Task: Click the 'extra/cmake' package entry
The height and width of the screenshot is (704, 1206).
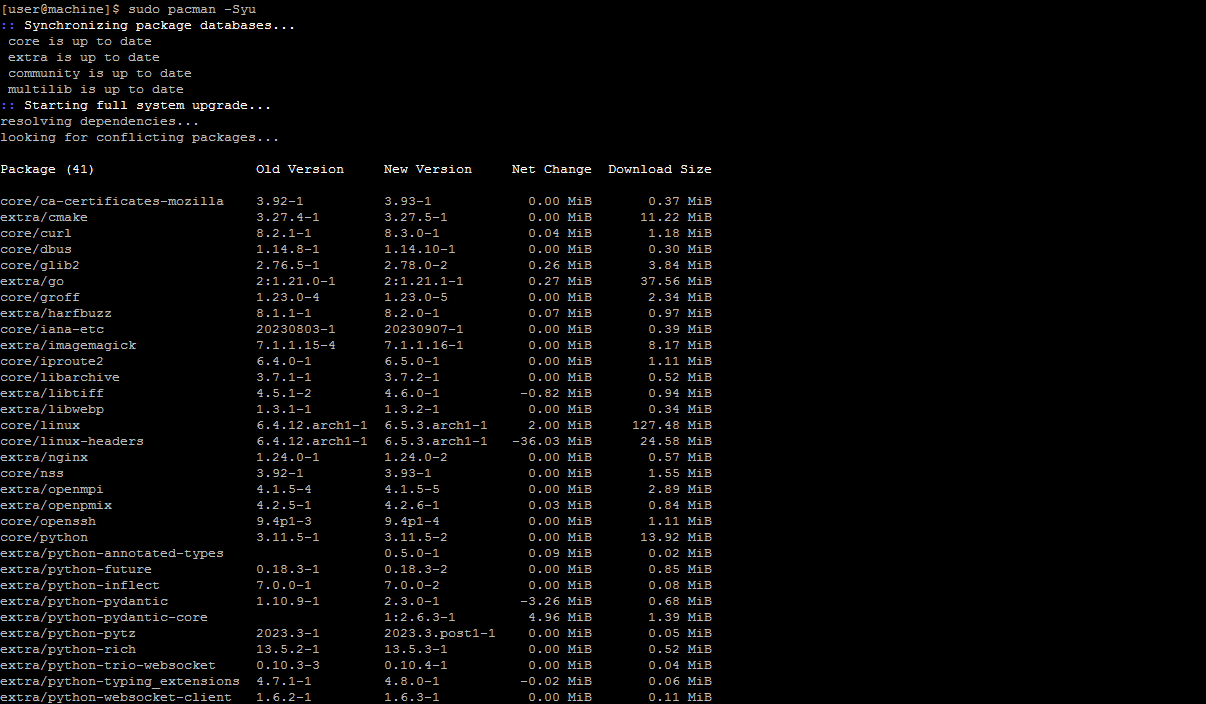Action: tap(44, 217)
